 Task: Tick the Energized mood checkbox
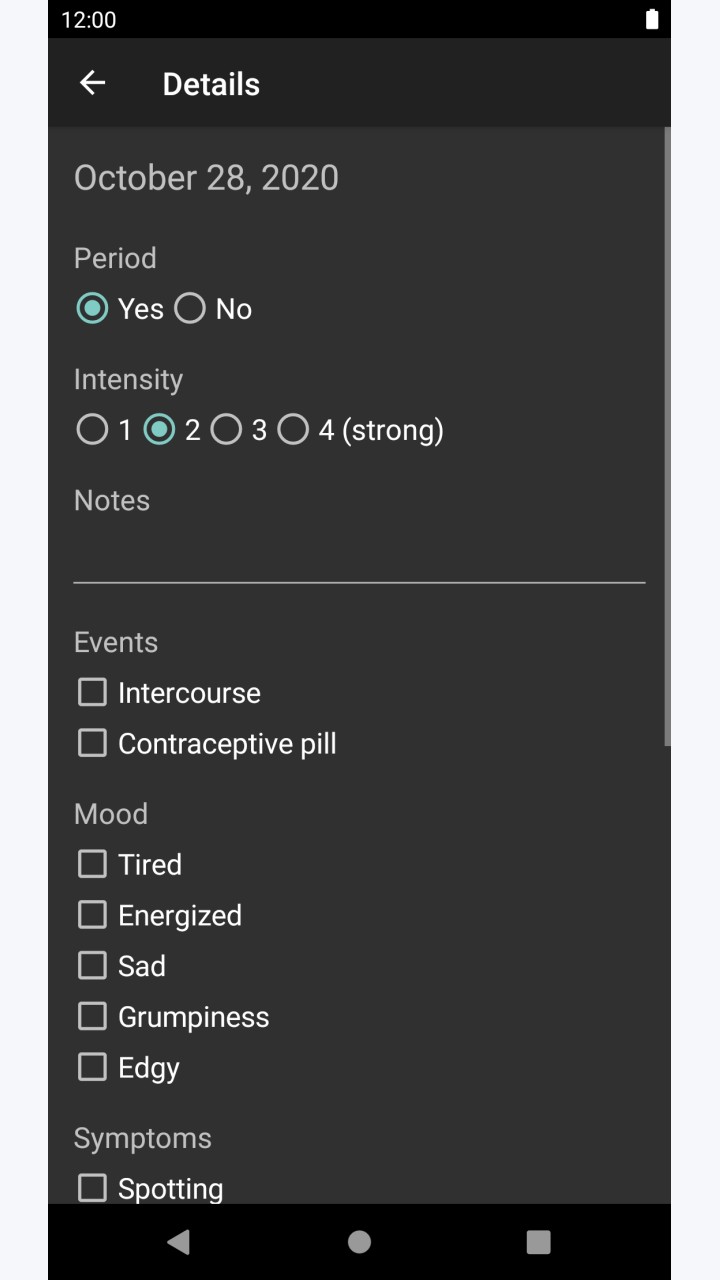click(159, 915)
